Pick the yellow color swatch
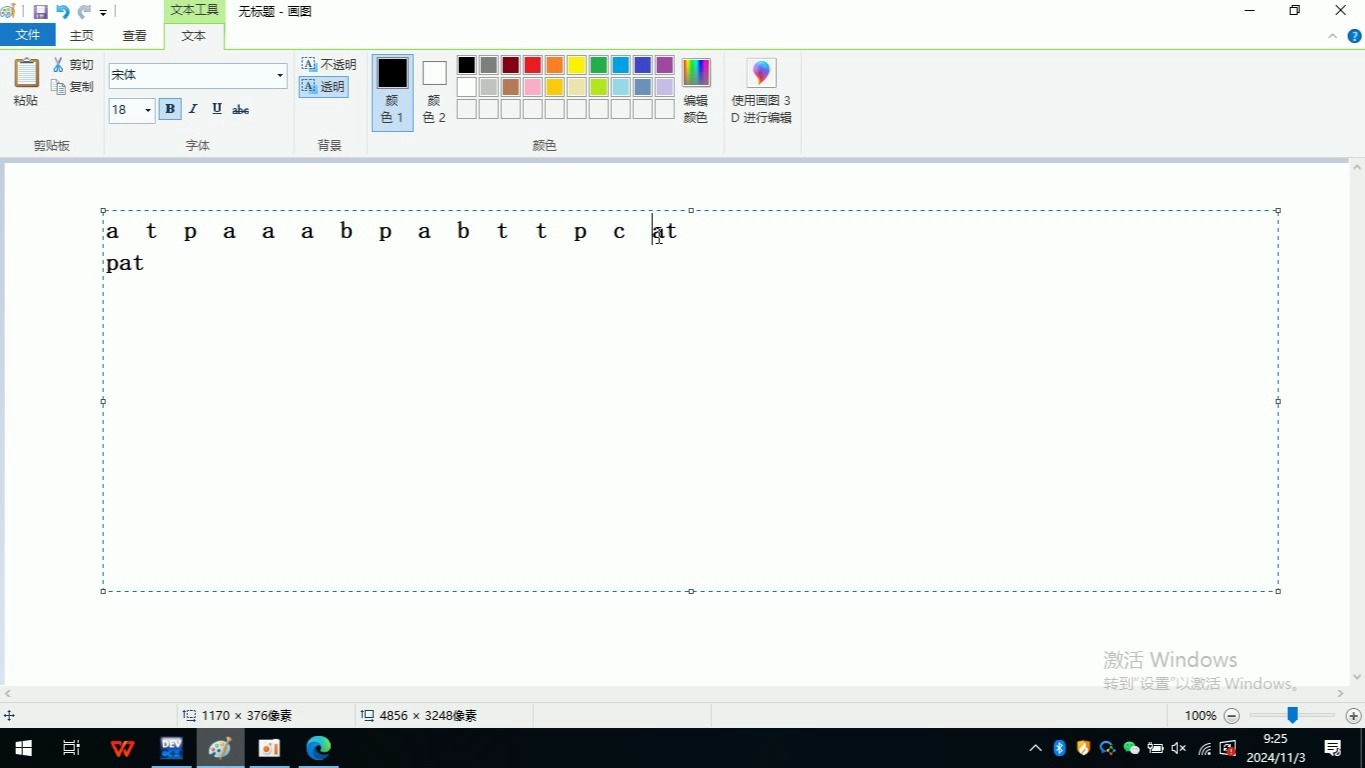The height and width of the screenshot is (768, 1365). pos(577,65)
